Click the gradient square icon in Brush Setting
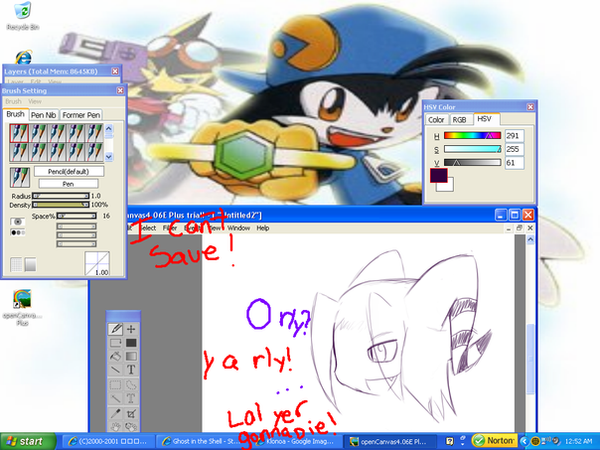 point(30,264)
